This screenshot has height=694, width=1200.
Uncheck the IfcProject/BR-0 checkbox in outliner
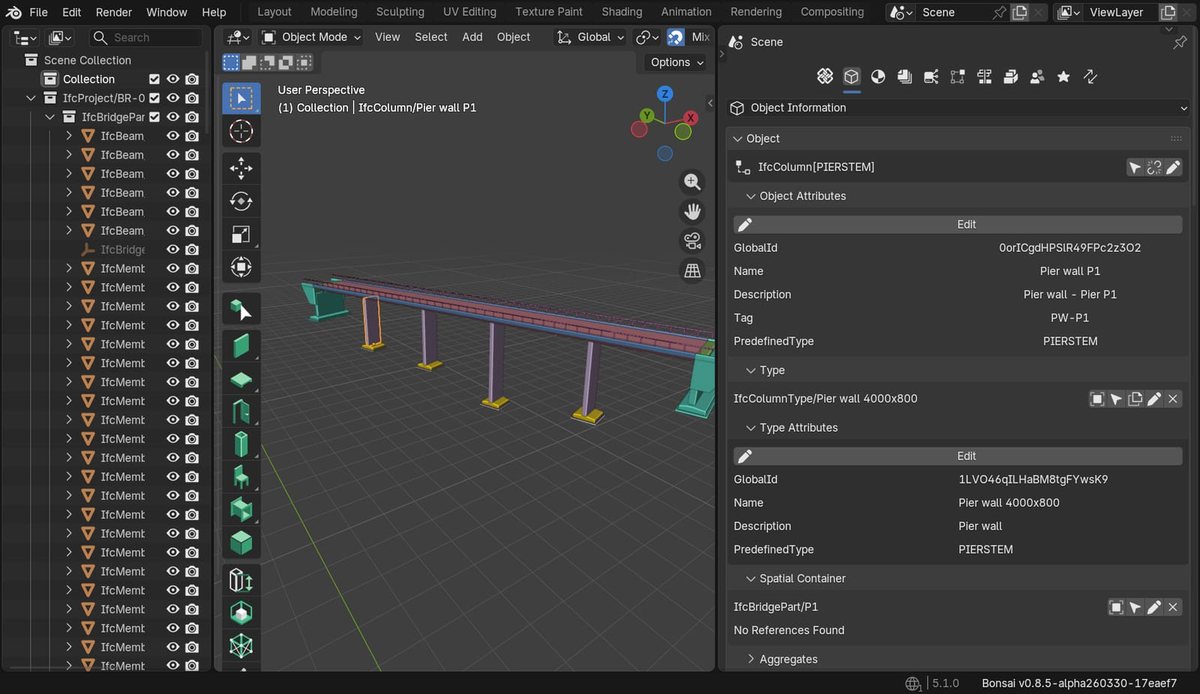[154, 98]
